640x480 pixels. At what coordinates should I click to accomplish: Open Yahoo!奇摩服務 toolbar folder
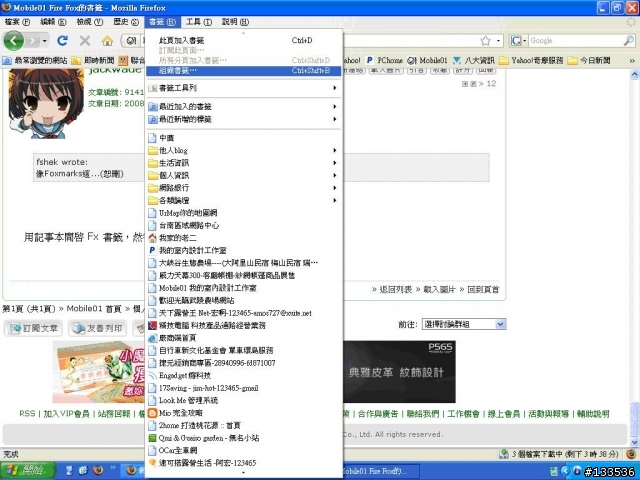pos(531,60)
